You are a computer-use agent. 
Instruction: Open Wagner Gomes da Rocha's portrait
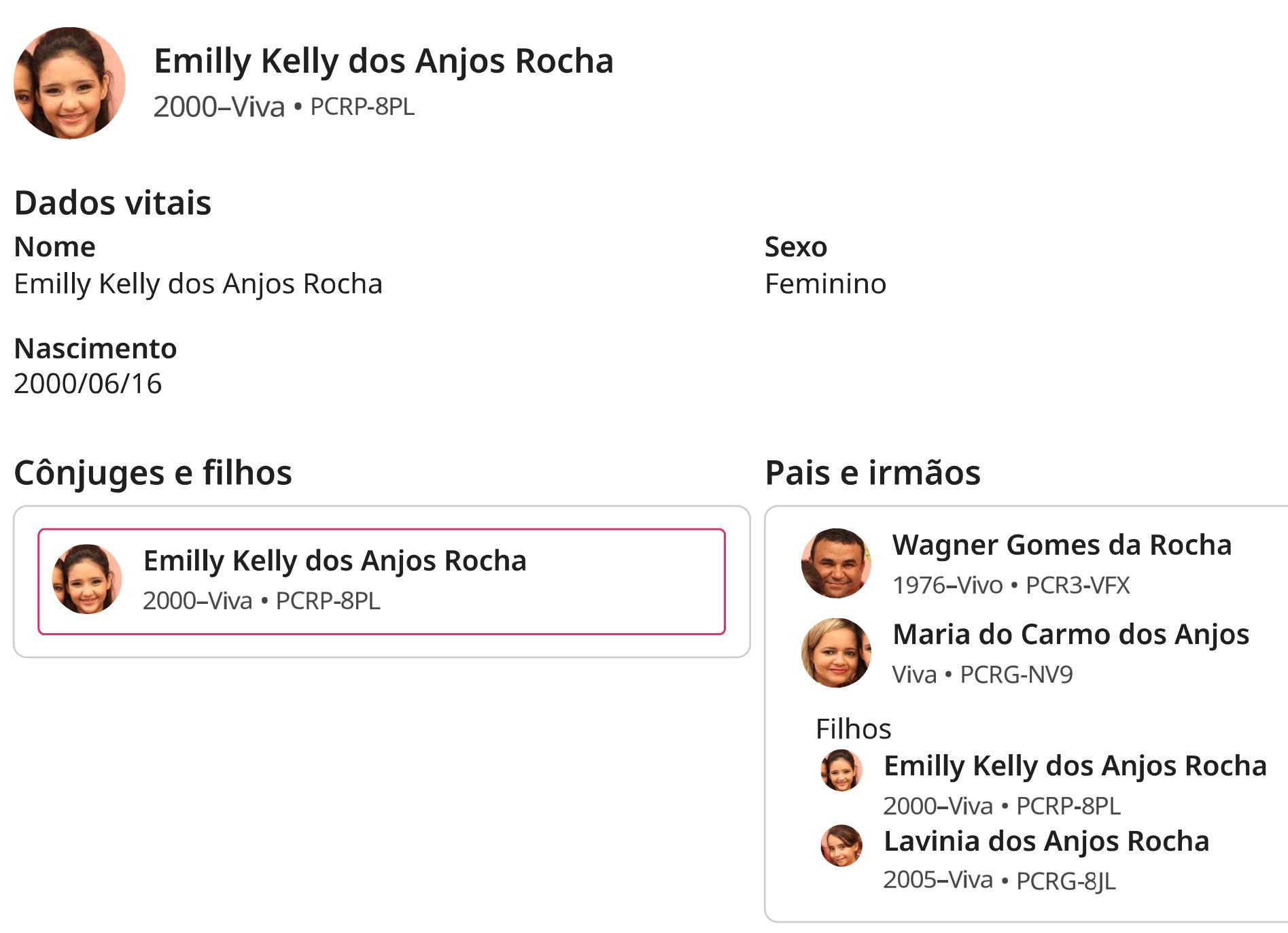click(836, 563)
